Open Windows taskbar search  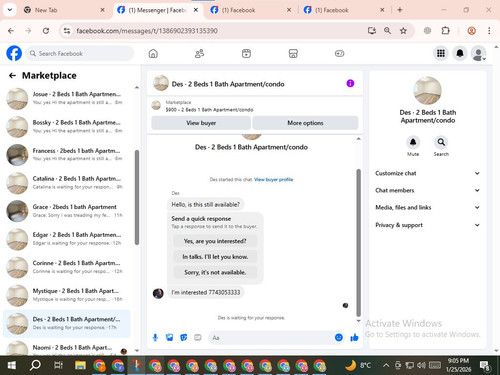coord(35,366)
